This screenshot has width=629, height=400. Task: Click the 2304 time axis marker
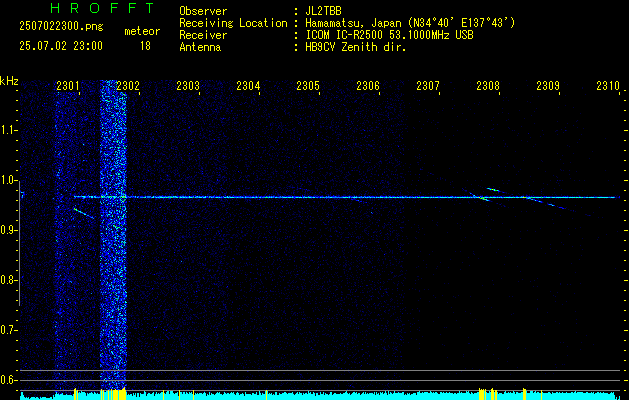[x=248, y=85]
